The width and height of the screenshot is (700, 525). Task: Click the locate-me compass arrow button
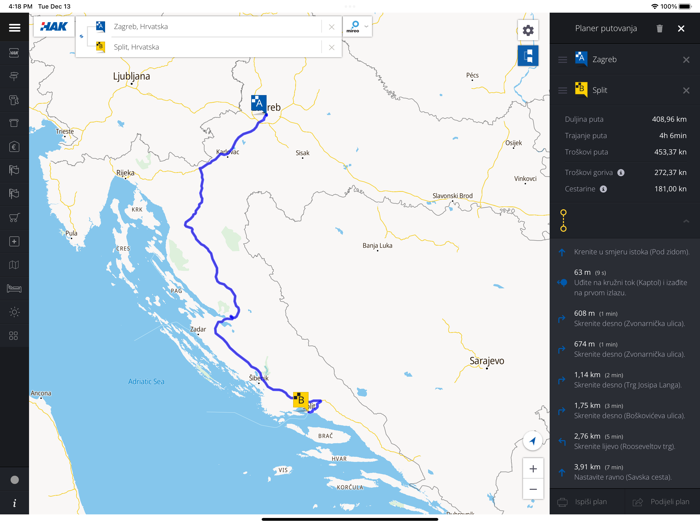pyautogui.click(x=533, y=441)
